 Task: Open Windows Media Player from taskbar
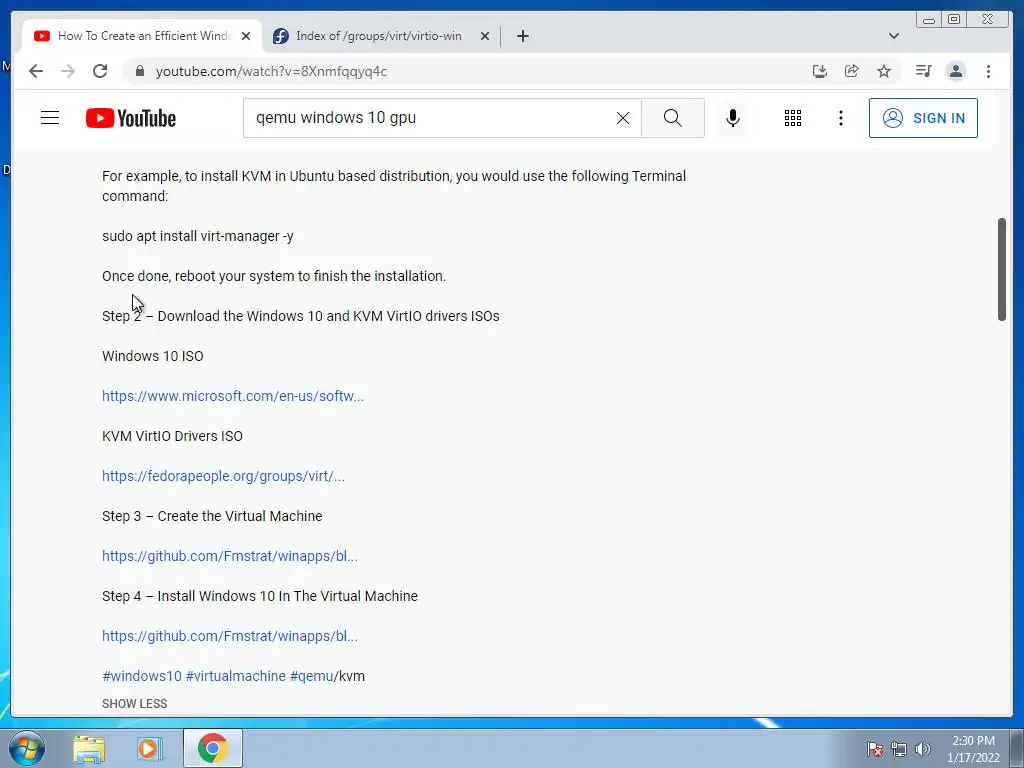pyautogui.click(x=150, y=749)
